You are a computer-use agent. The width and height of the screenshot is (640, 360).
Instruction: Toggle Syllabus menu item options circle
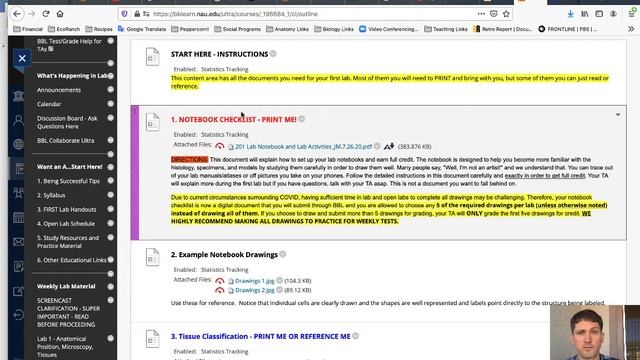111,195
